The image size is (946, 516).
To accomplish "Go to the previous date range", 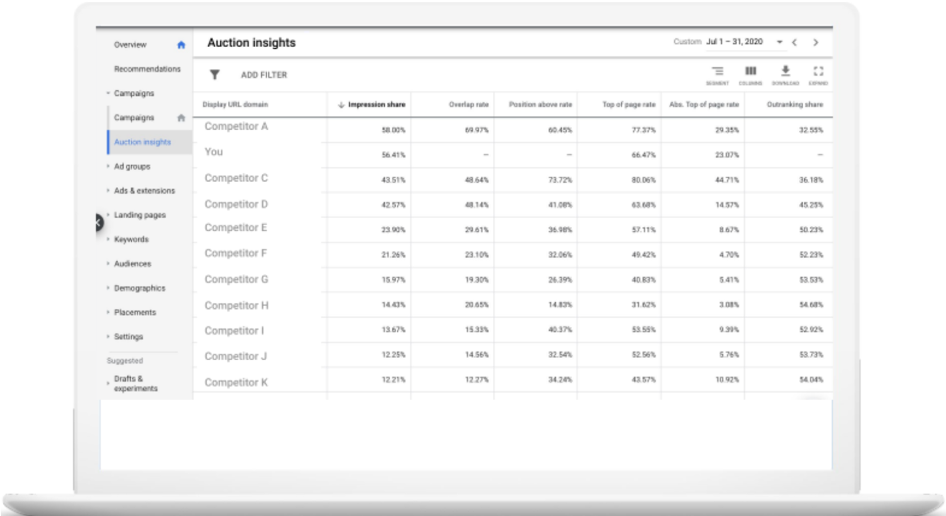I will 794,43.
